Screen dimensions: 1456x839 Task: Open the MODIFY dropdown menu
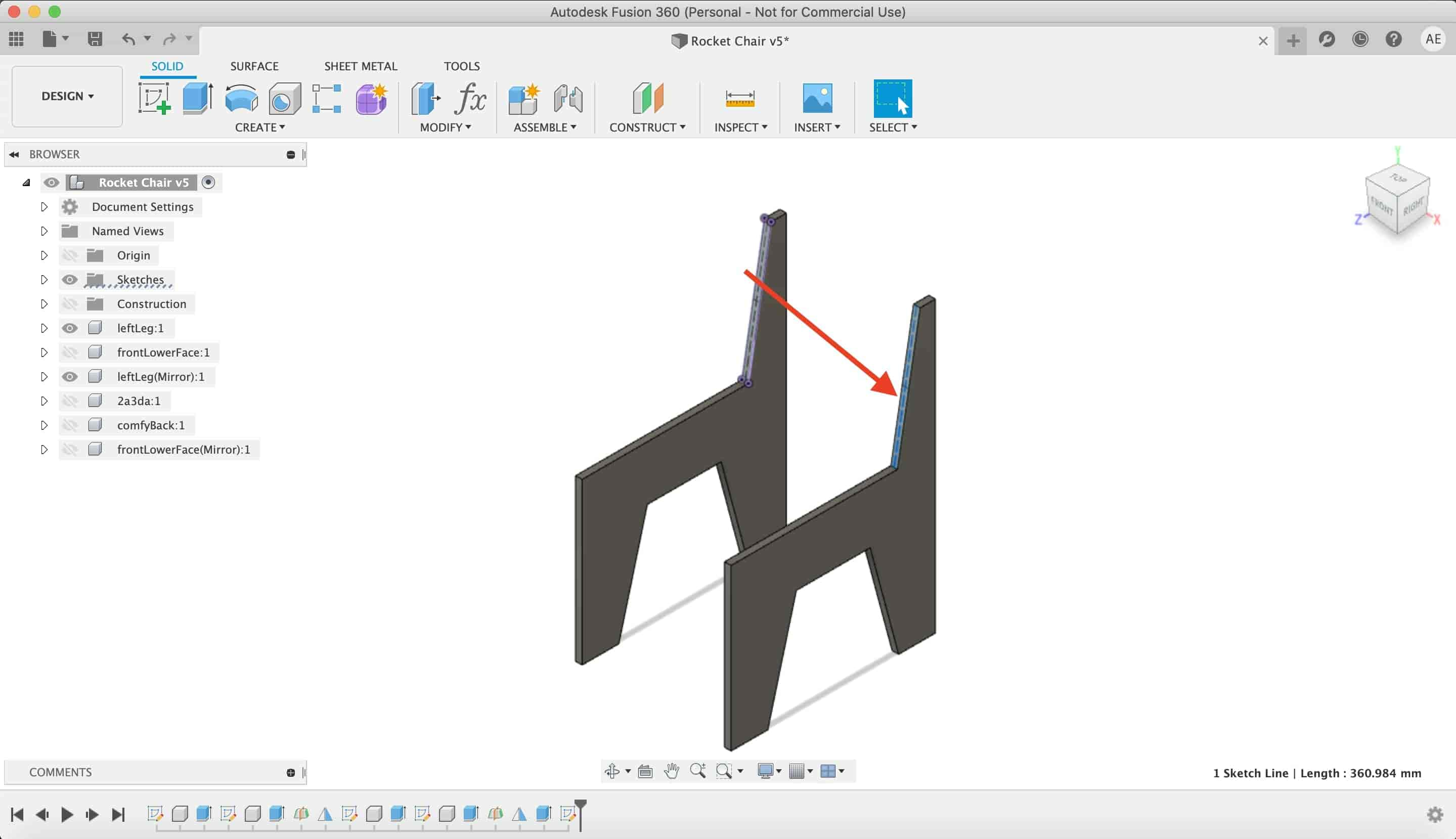click(446, 127)
